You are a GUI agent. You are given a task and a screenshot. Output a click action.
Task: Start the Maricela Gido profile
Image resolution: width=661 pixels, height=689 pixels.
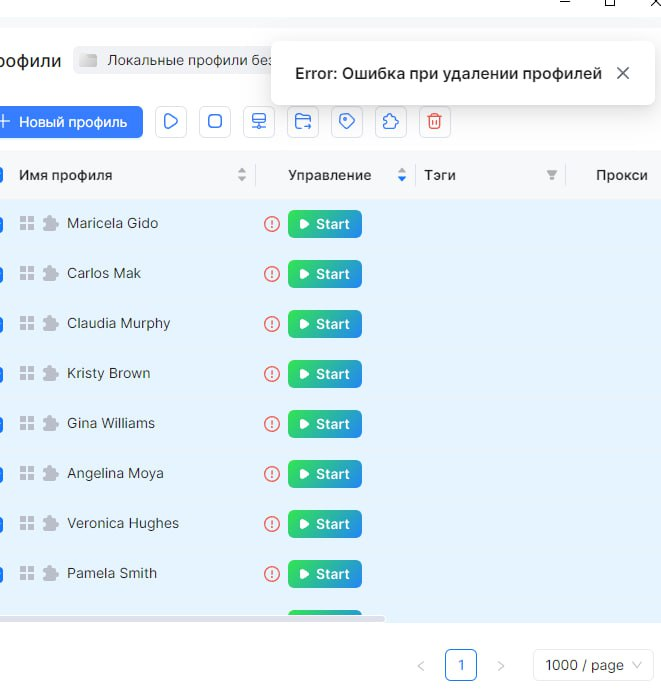point(325,224)
